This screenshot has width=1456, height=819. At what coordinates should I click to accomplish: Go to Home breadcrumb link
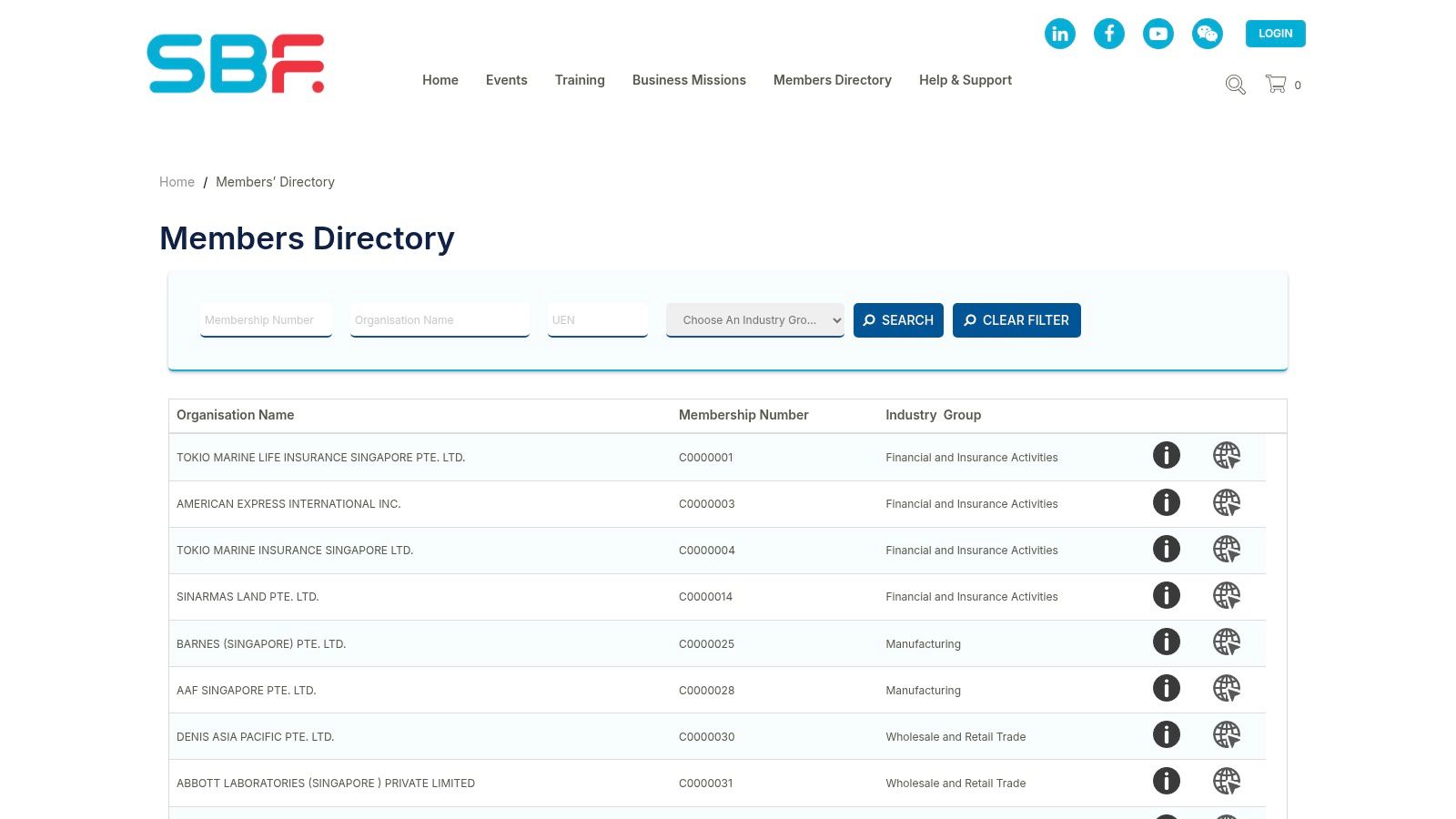[177, 182]
